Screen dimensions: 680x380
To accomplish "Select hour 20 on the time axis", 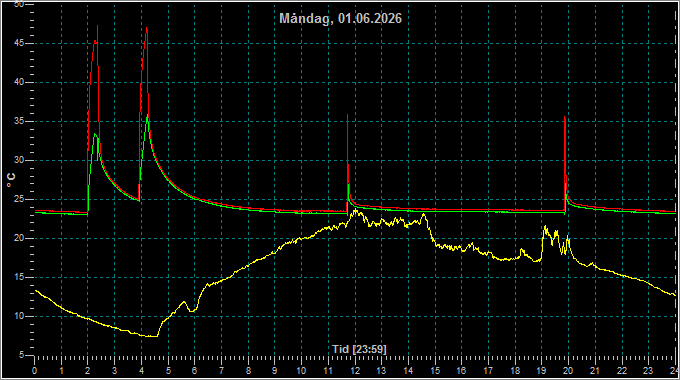I will coord(568,371).
